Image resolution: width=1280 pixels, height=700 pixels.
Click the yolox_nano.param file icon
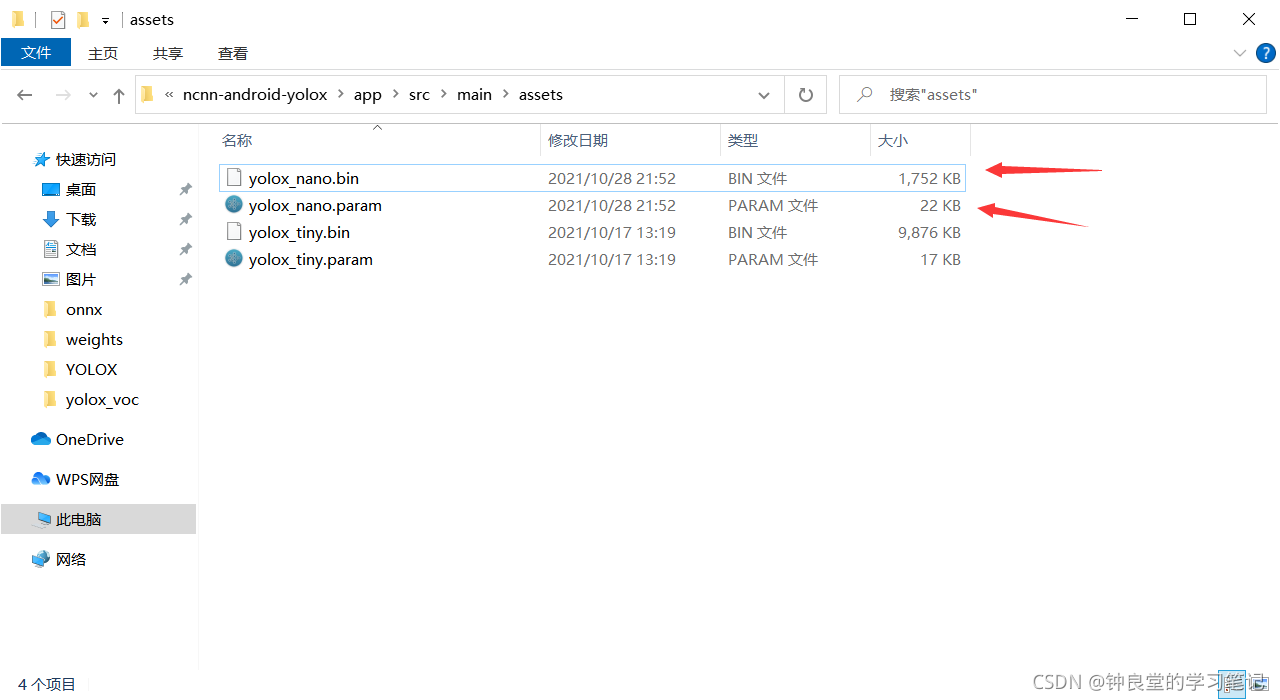tap(234, 205)
